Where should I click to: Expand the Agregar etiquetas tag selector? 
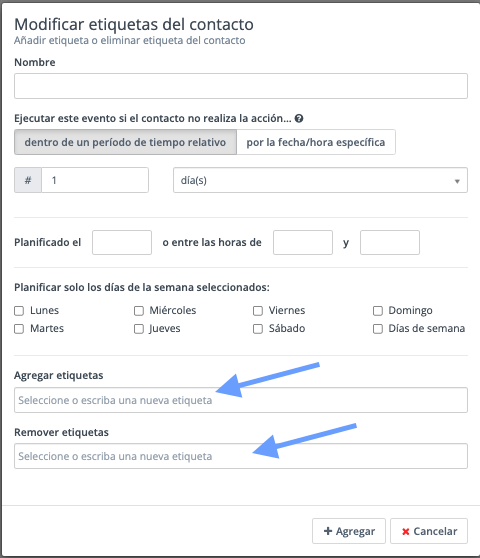pos(241,400)
